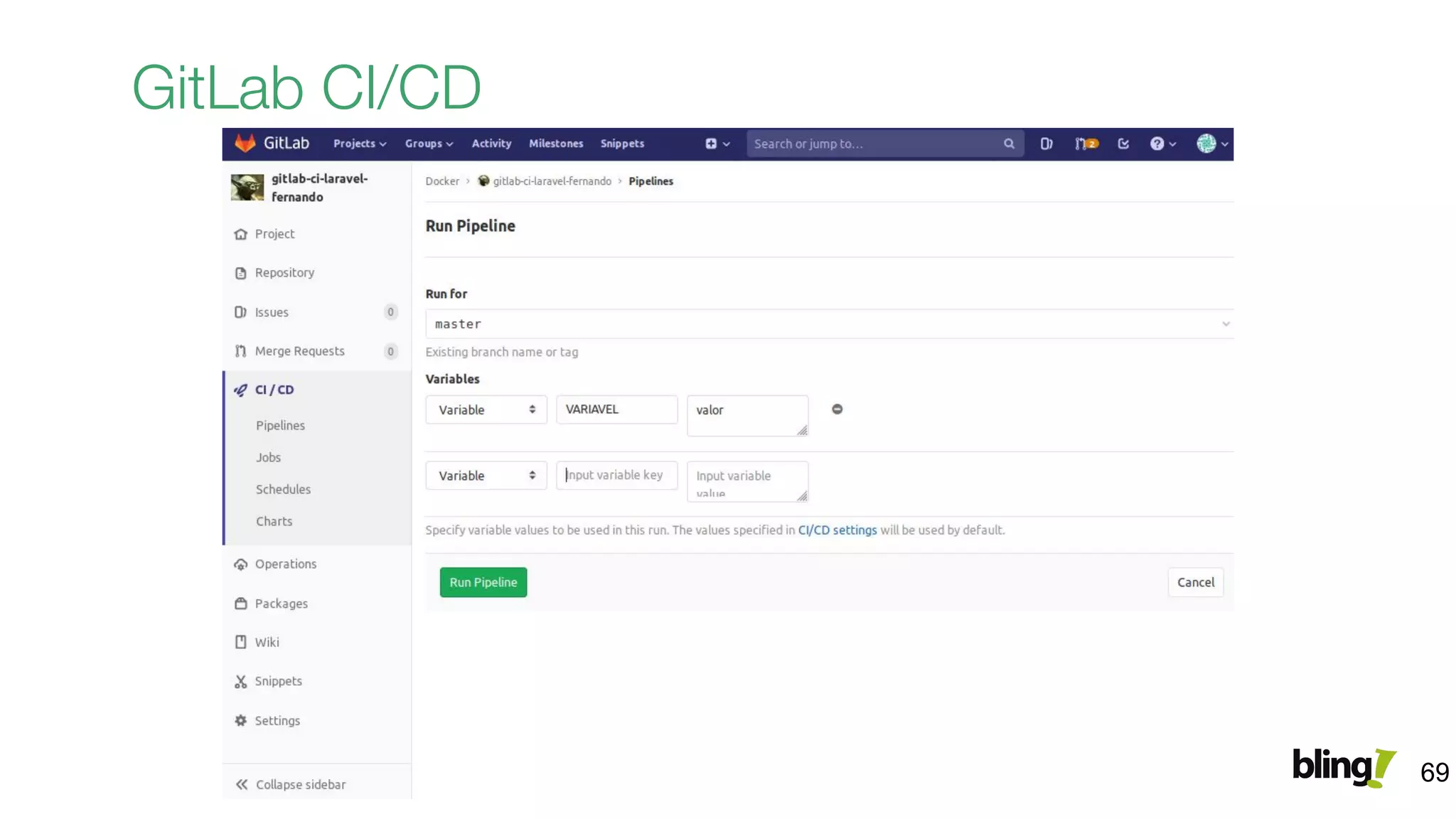Open the gitlab-ci-laravel-fernando sidebar title
The width and height of the screenshot is (1456, 819).
[x=319, y=188]
